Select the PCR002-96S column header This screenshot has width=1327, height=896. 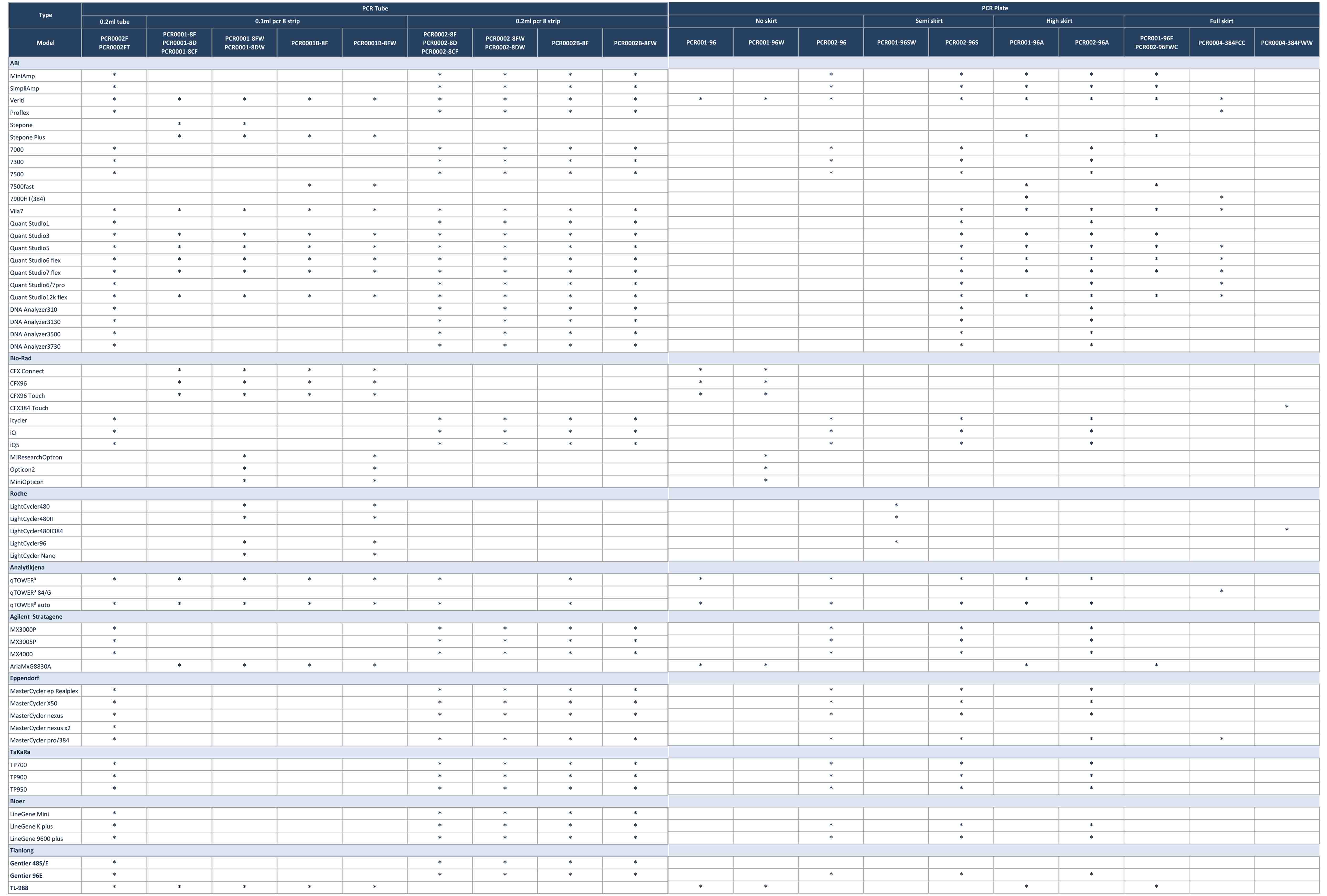(x=961, y=43)
